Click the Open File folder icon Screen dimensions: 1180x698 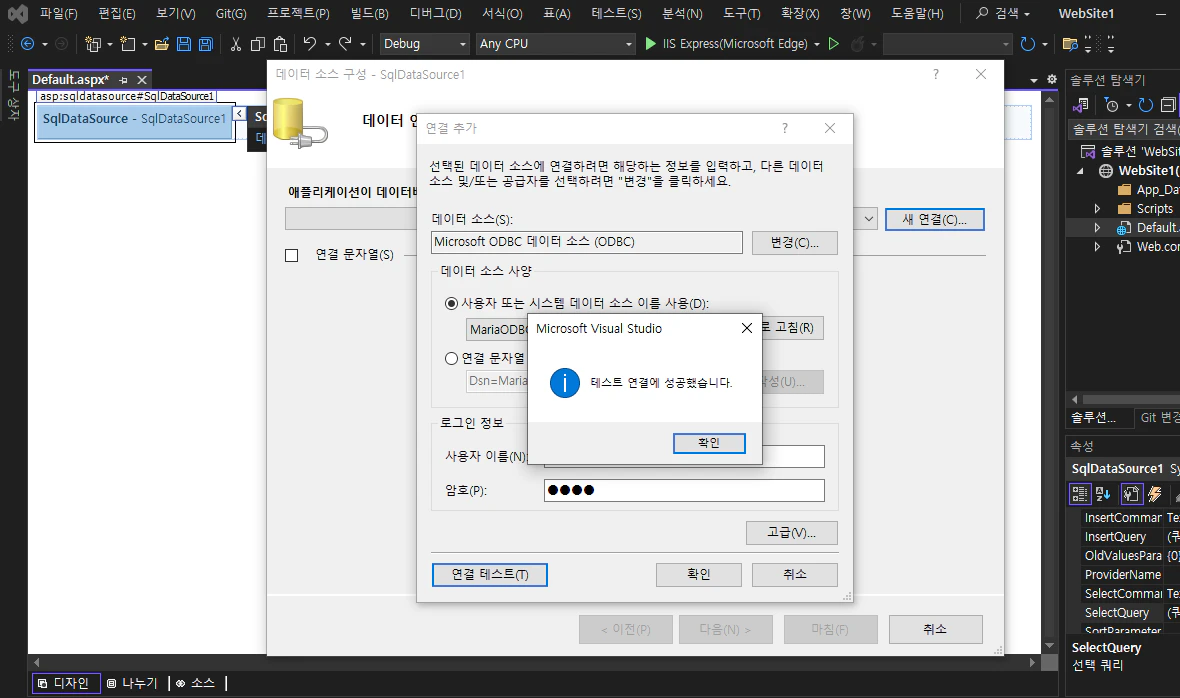coord(161,44)
